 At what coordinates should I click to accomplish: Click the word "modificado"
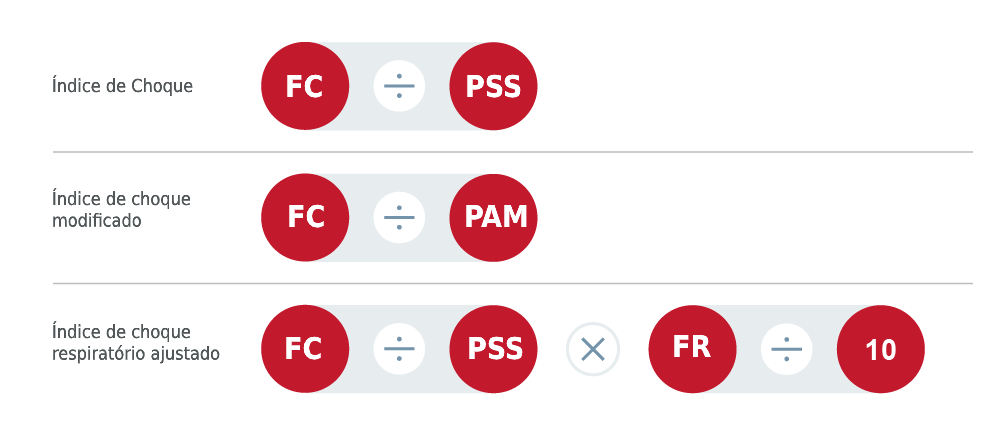click(96, 220)
